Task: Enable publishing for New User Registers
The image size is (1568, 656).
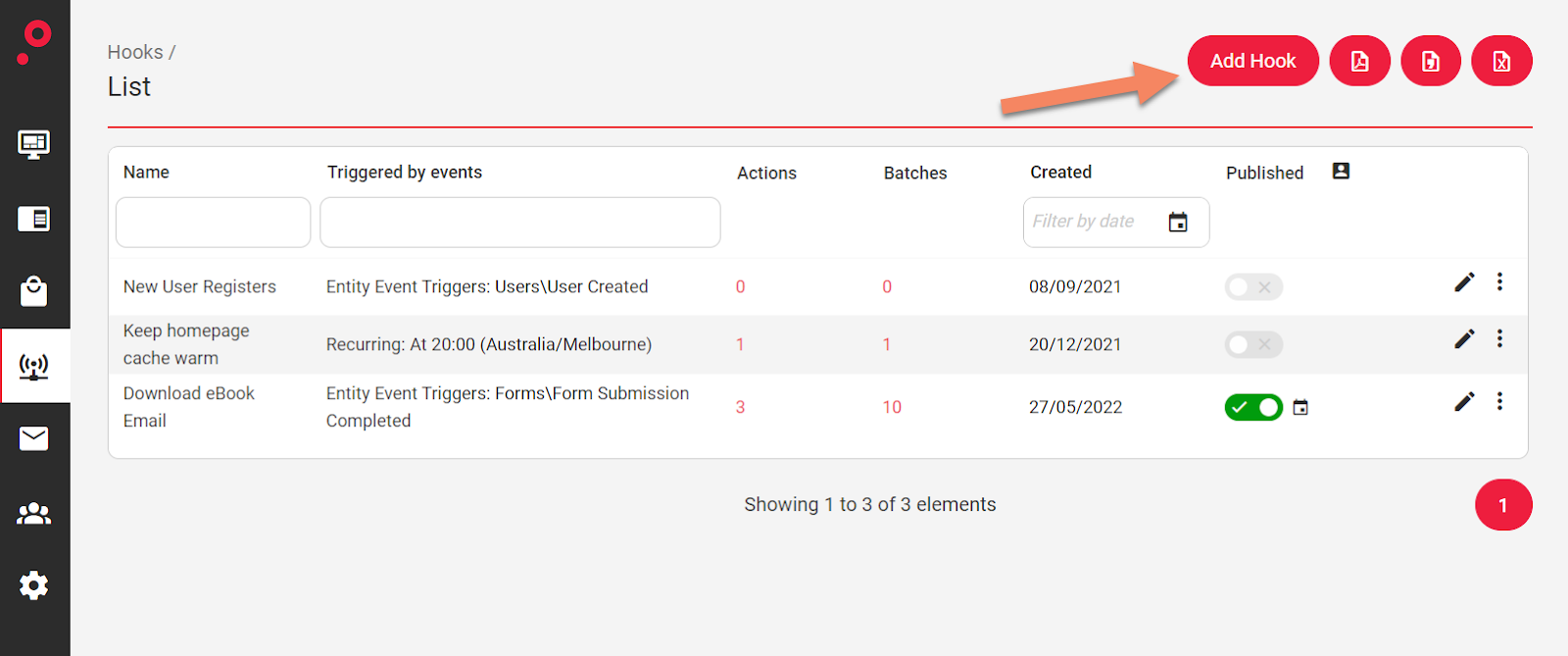Action: [1252, 287]
